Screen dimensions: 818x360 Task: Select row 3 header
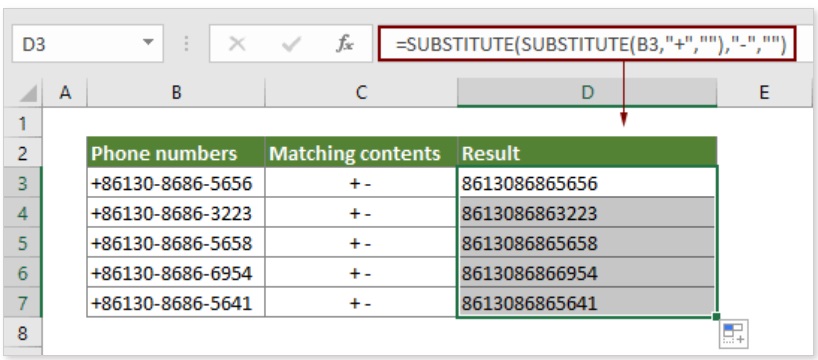tap(22, 183)
